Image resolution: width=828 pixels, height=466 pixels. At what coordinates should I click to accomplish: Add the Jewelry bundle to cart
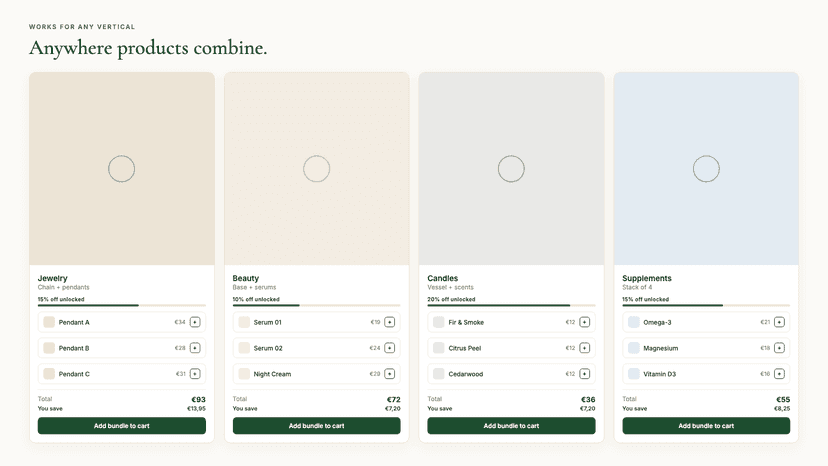[x=121, y=426]
